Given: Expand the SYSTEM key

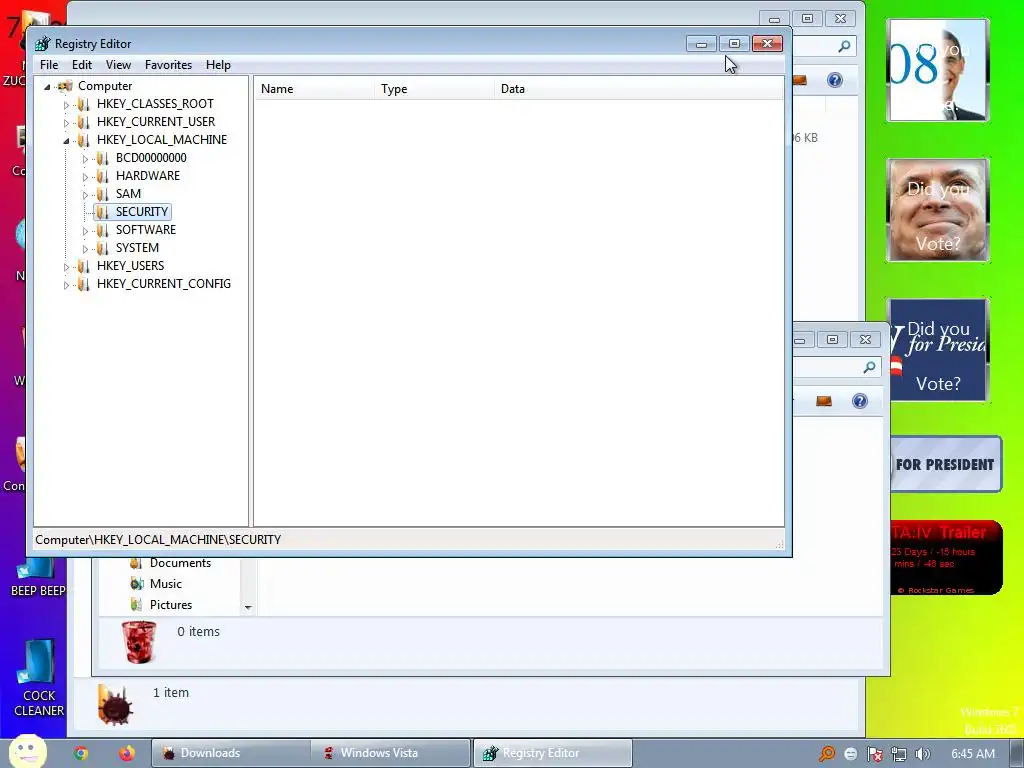Looking at the screenshot, I should point(85,249).
